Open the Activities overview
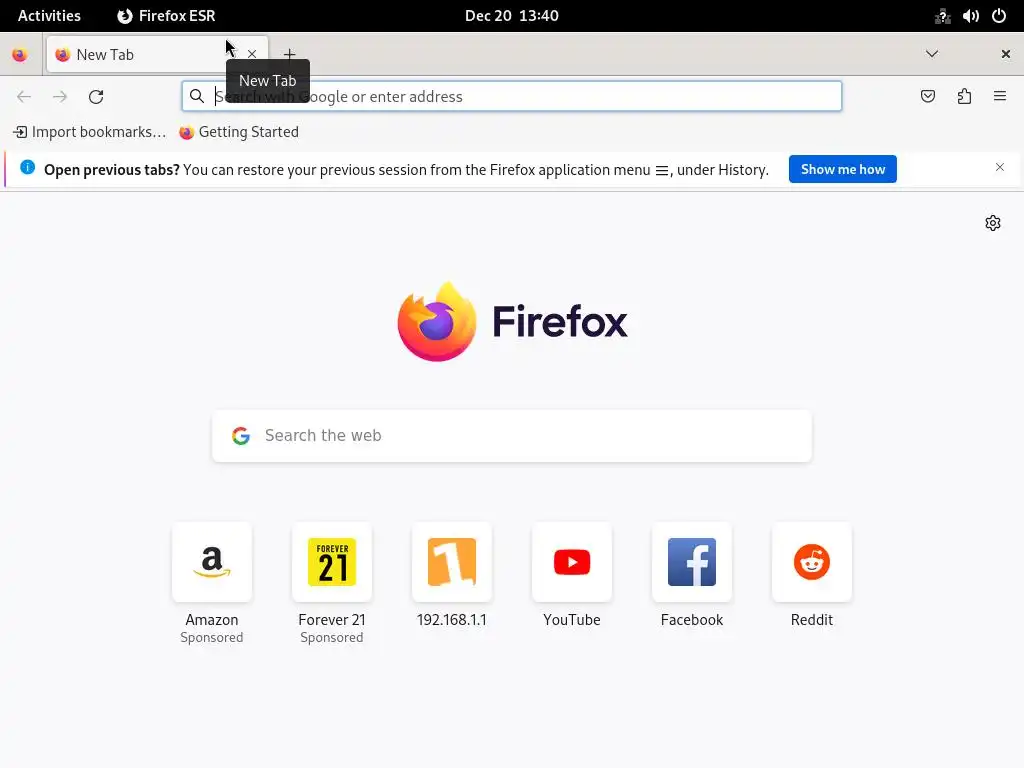The image size is (1024, 768). (x=49, y=16)
